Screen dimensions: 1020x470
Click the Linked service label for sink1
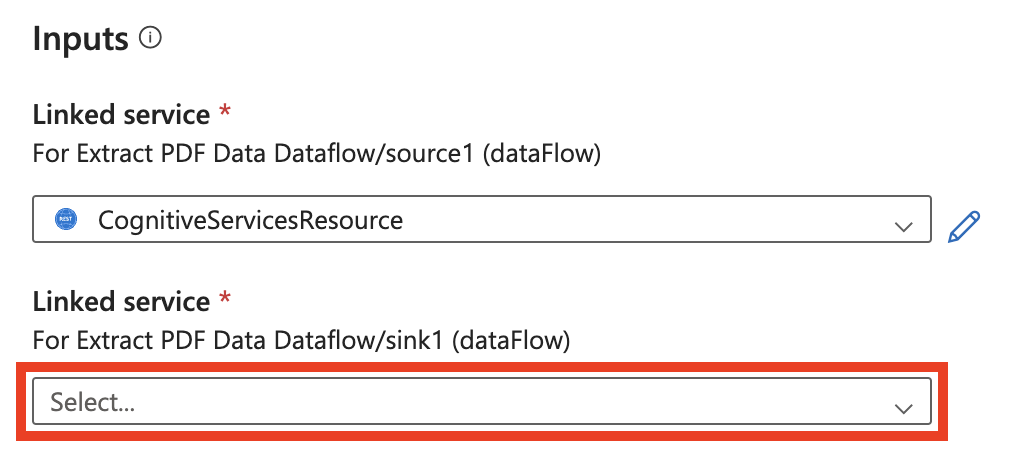[121, 301]
